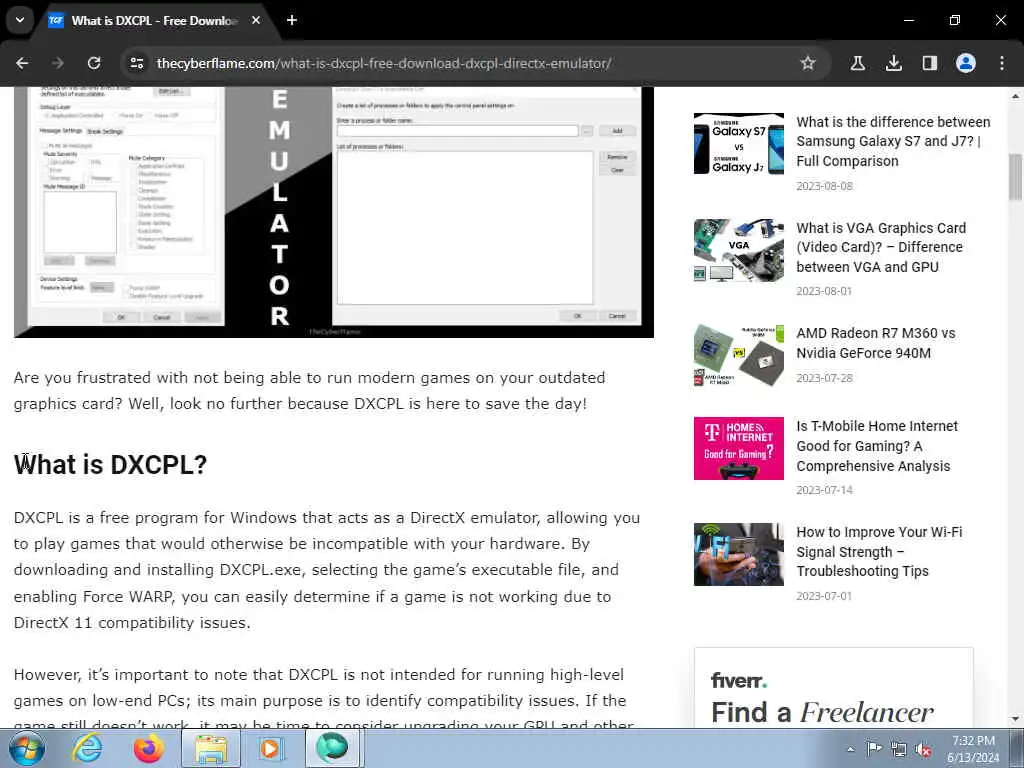Open the tab search dropdown arrow
Viewport: 1024px width, 768px height.
point(20,20)
